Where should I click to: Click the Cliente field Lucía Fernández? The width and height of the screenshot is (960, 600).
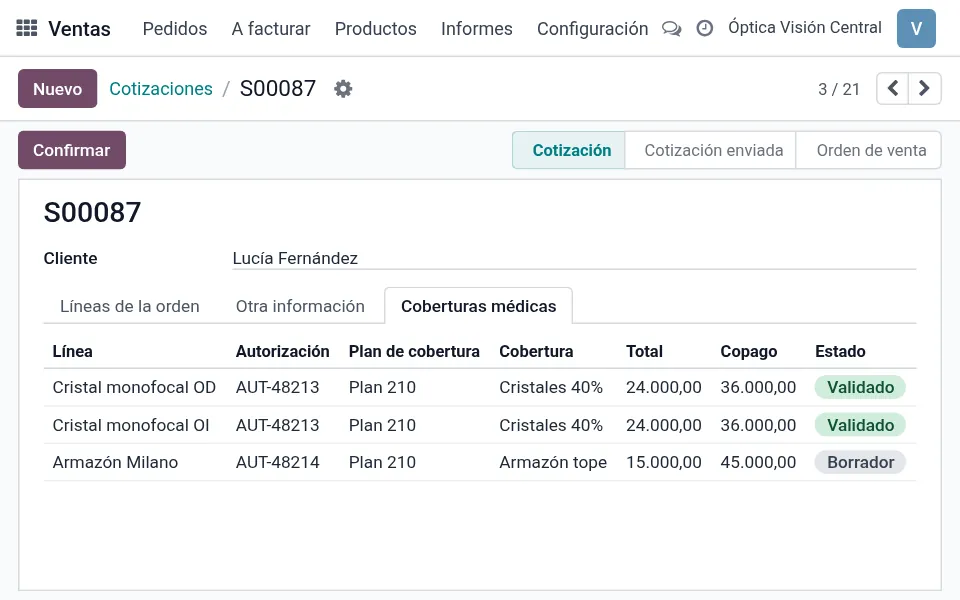tap(574, 258)
